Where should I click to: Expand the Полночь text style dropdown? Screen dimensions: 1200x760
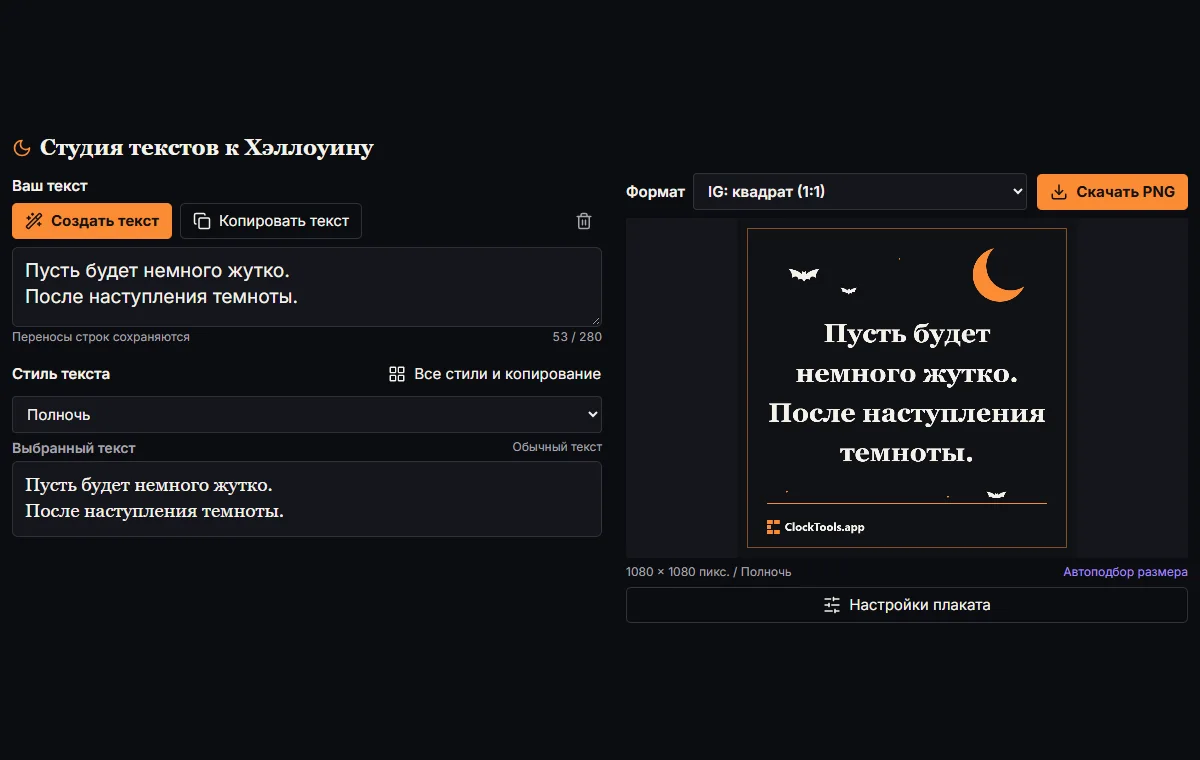tap(307, 414)
